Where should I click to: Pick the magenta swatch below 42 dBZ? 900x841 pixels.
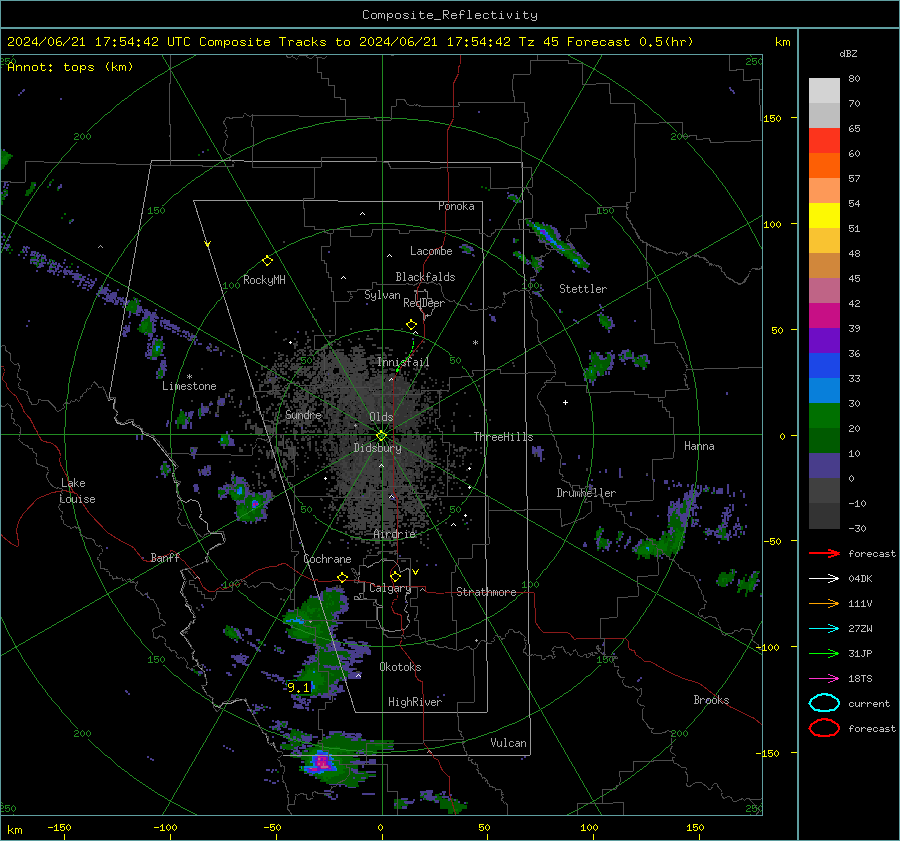point(824,316)
